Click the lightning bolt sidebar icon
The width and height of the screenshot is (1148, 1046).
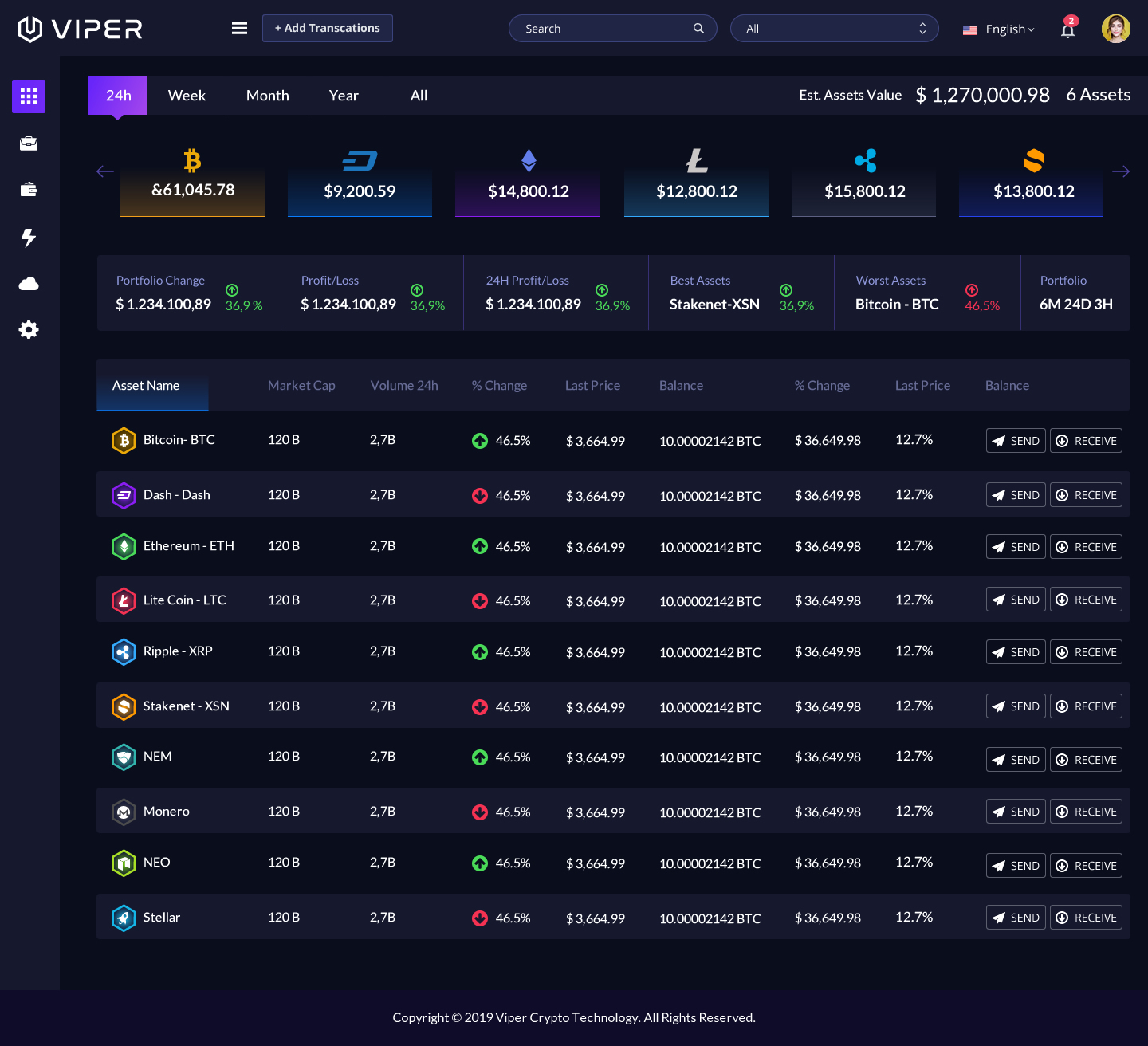[29, 238]
